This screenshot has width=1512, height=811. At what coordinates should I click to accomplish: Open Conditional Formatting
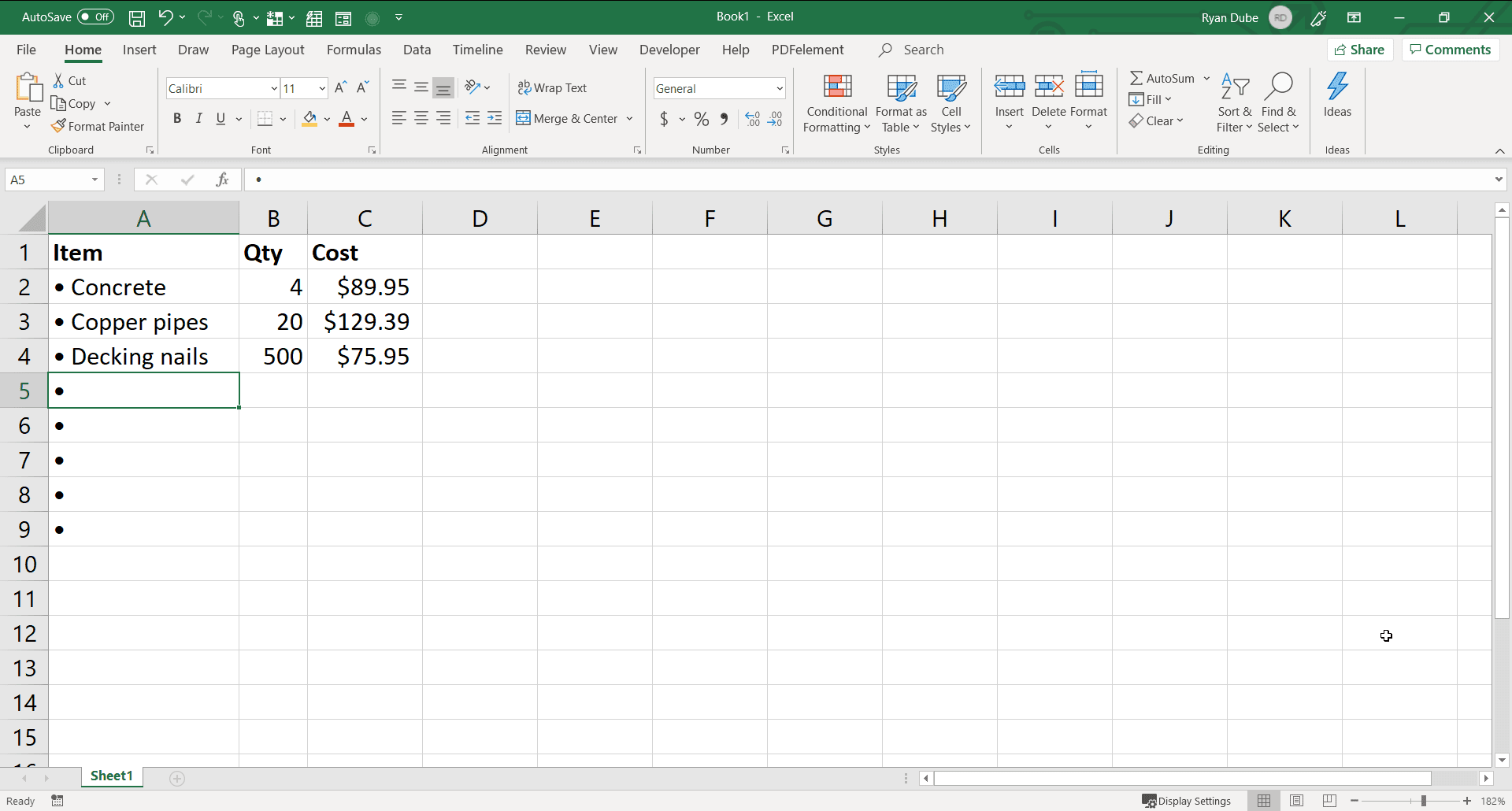coord(837,103)
